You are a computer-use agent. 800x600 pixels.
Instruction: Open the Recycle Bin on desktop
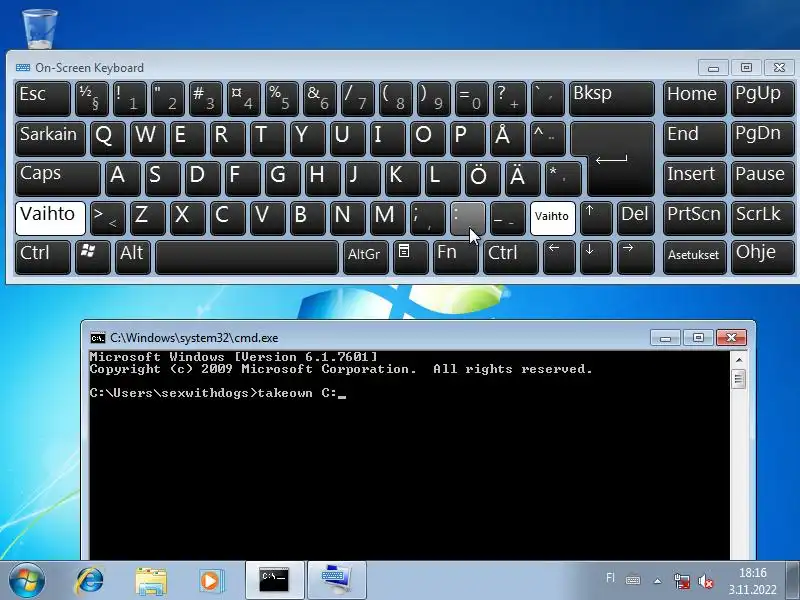coord(40,29)
